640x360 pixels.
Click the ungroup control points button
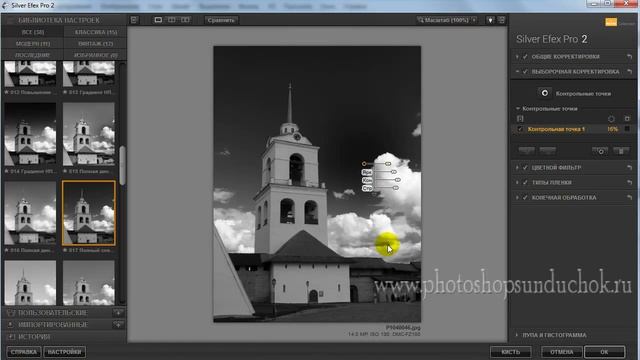point(548,151)
